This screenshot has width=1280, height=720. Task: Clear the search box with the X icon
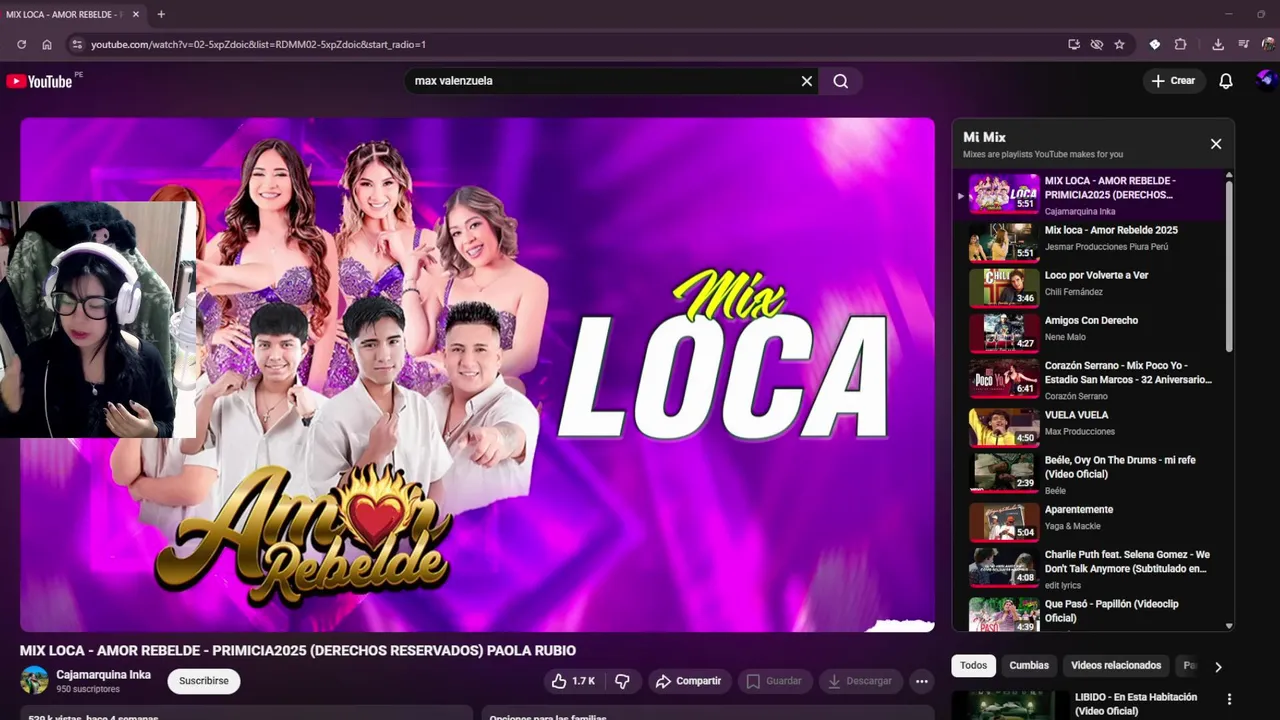tap(807, 81)
